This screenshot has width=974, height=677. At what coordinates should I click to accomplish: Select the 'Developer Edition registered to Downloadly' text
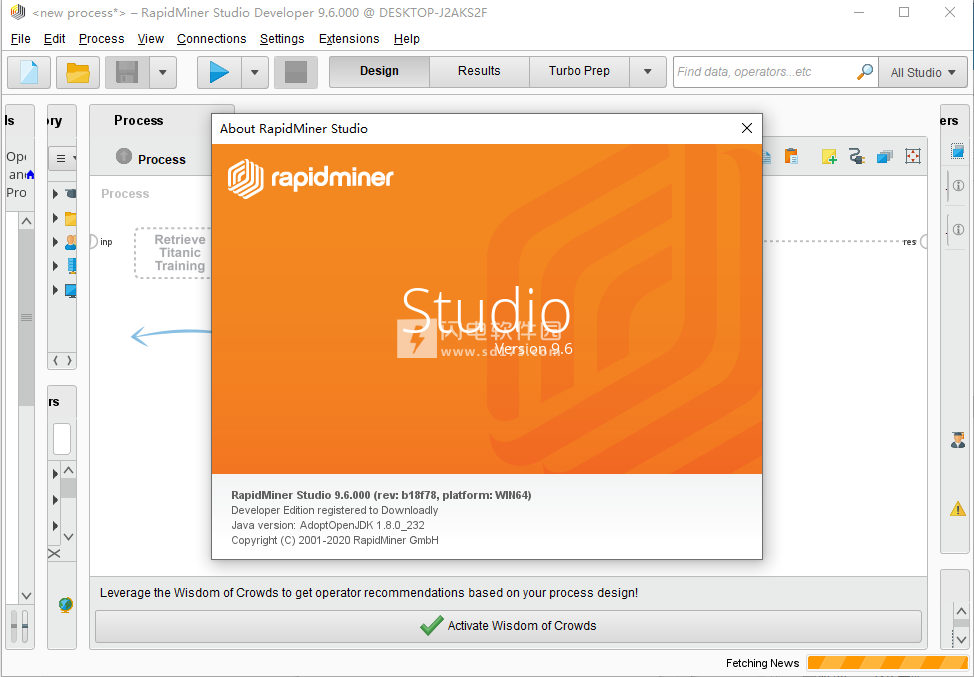[335, 510]
